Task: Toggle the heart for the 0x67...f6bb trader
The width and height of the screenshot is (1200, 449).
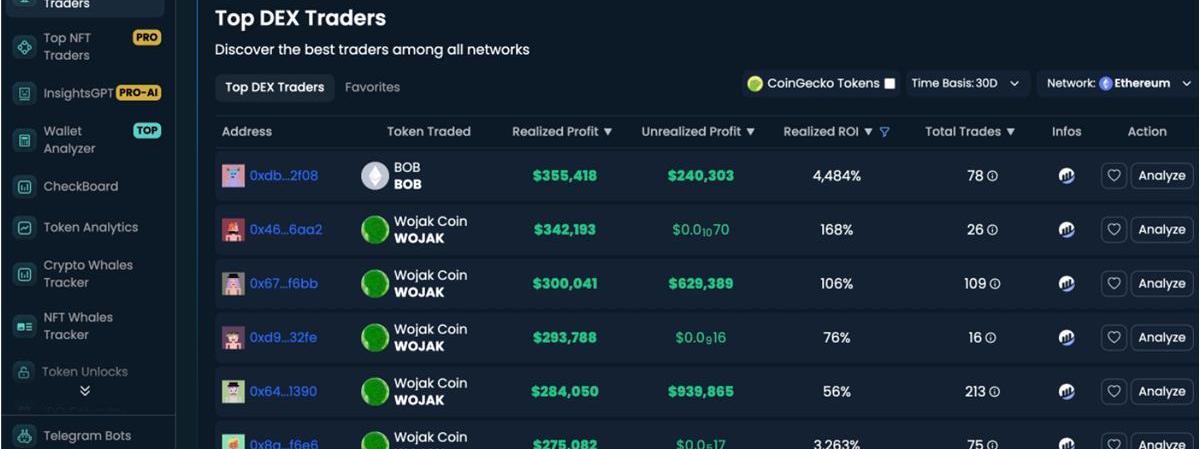Action: coord(1114,284)
